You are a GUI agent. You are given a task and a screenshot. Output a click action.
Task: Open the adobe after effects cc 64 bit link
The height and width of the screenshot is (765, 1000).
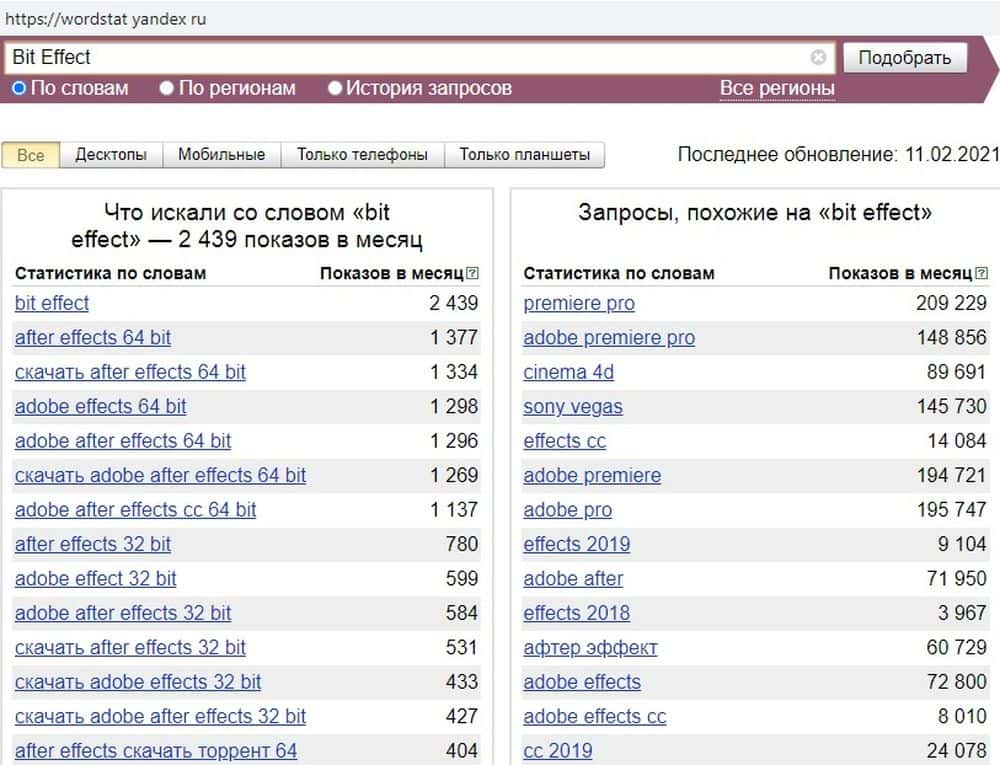click(136, 510)
